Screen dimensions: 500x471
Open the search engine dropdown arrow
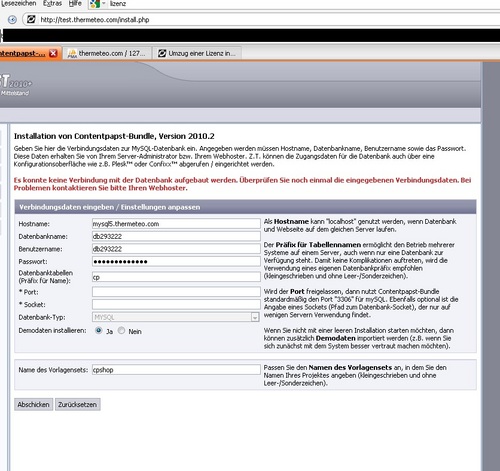tap(103, 4)
